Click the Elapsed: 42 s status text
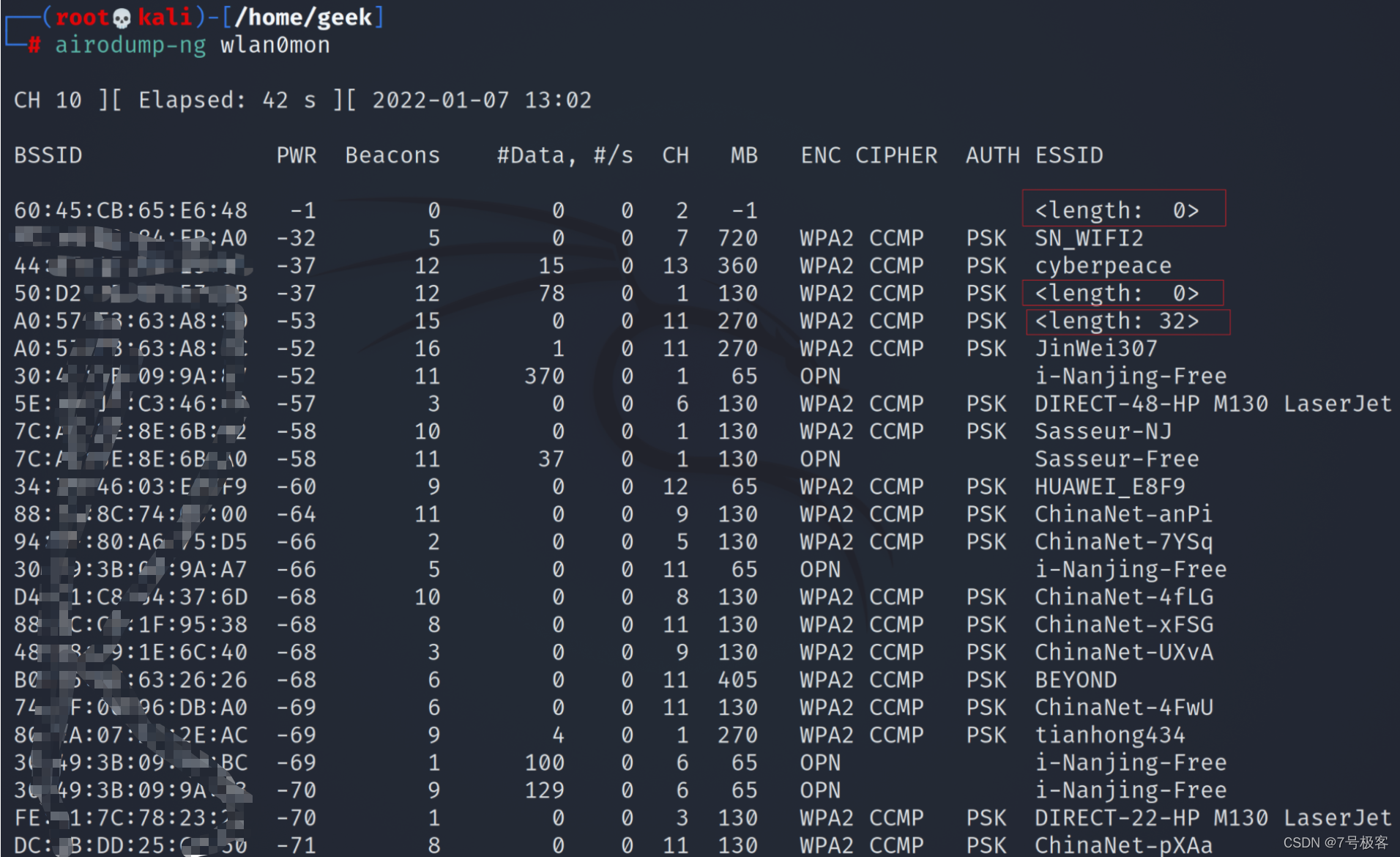Viewport: 1400px width, 857px height. point(228,100)
